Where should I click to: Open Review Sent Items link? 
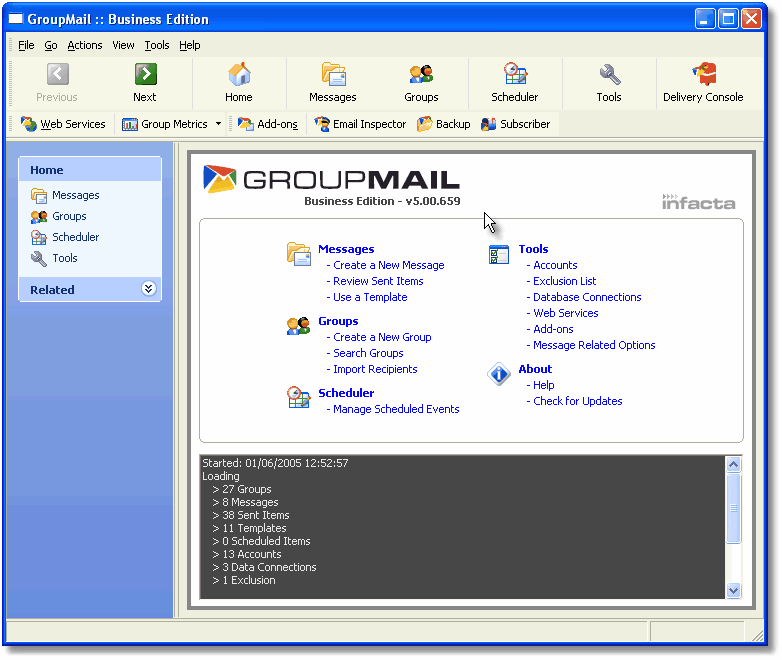click(x=378, y=281)
